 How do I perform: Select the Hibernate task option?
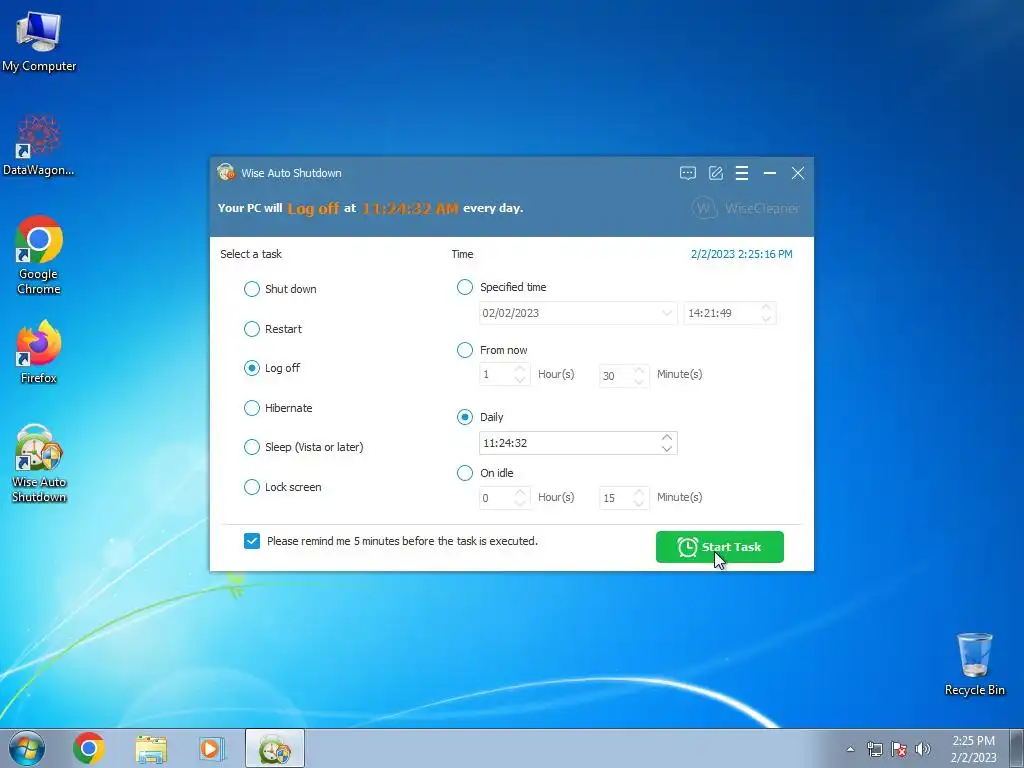pos(278,408)
